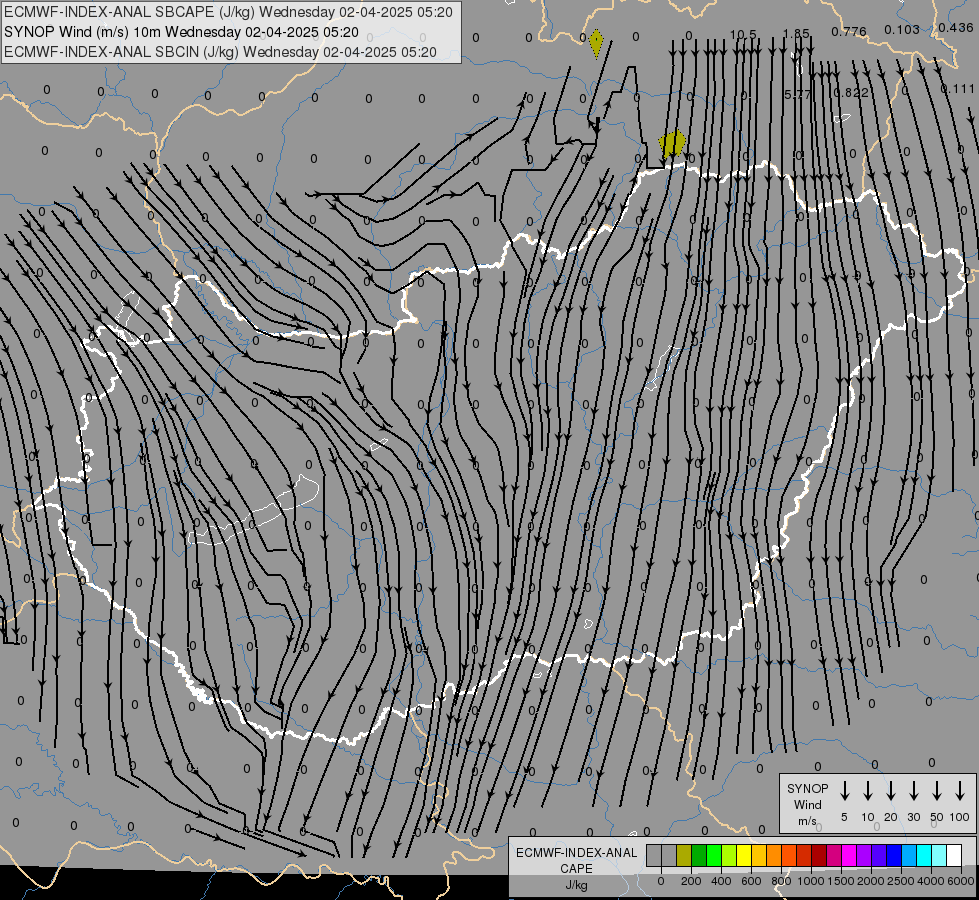
Task: Click the 400 tick label in legend
Action: (x=721, y=881)
